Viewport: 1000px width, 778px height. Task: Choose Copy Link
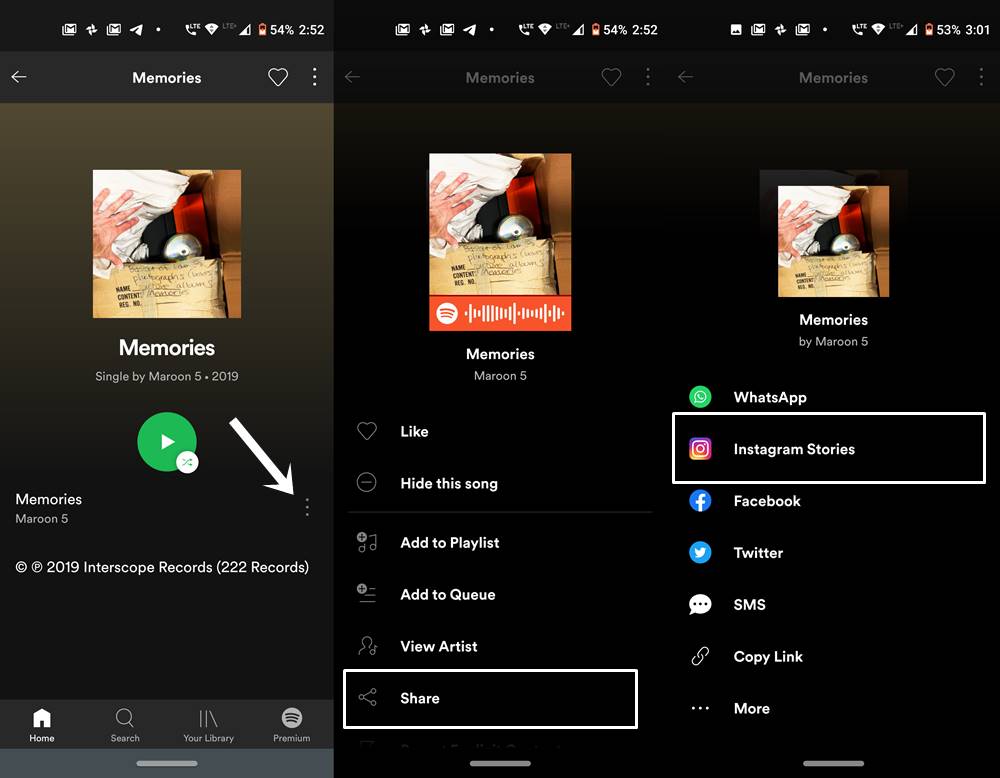tap(833, 657)
